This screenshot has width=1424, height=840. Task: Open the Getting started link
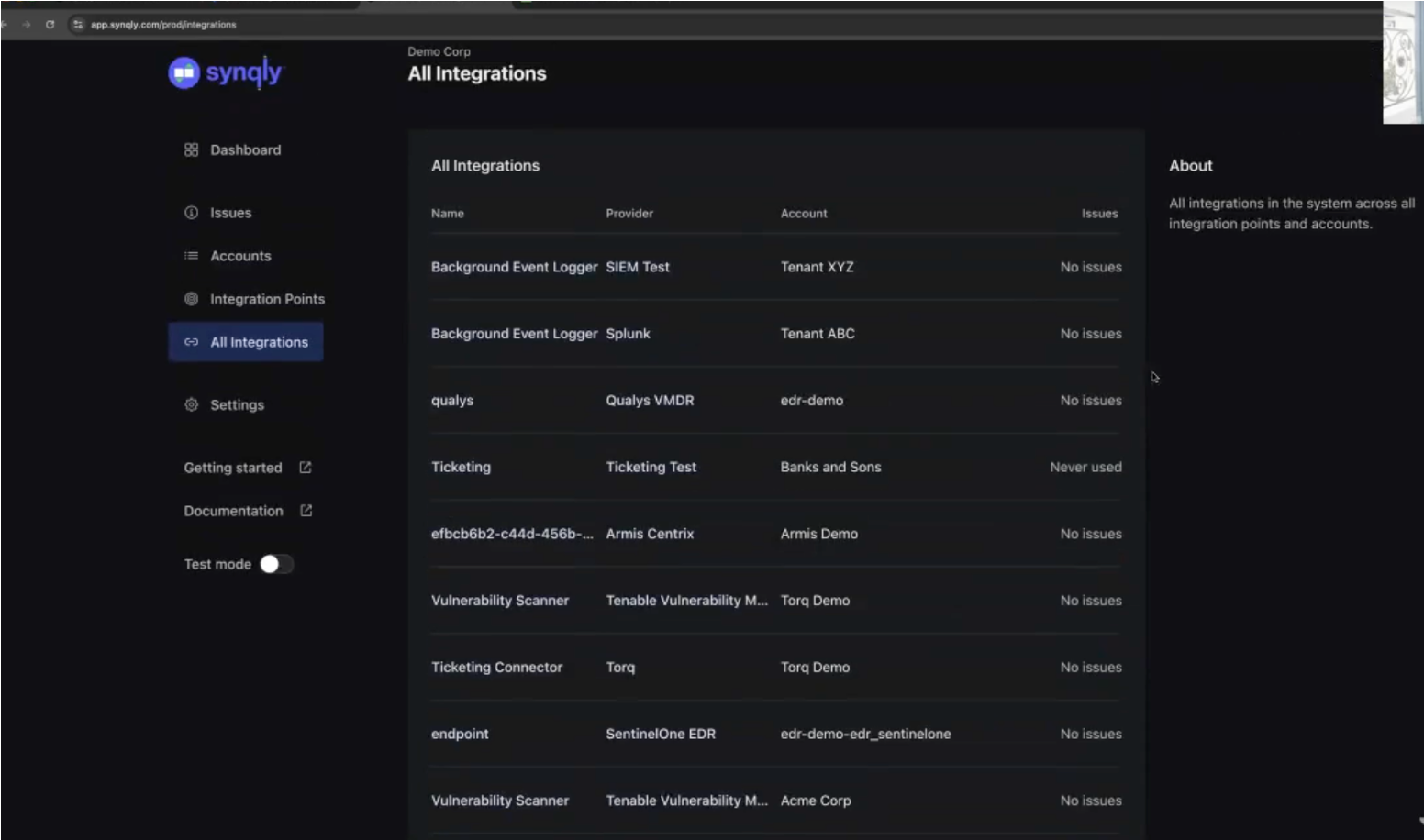(233, 468)
